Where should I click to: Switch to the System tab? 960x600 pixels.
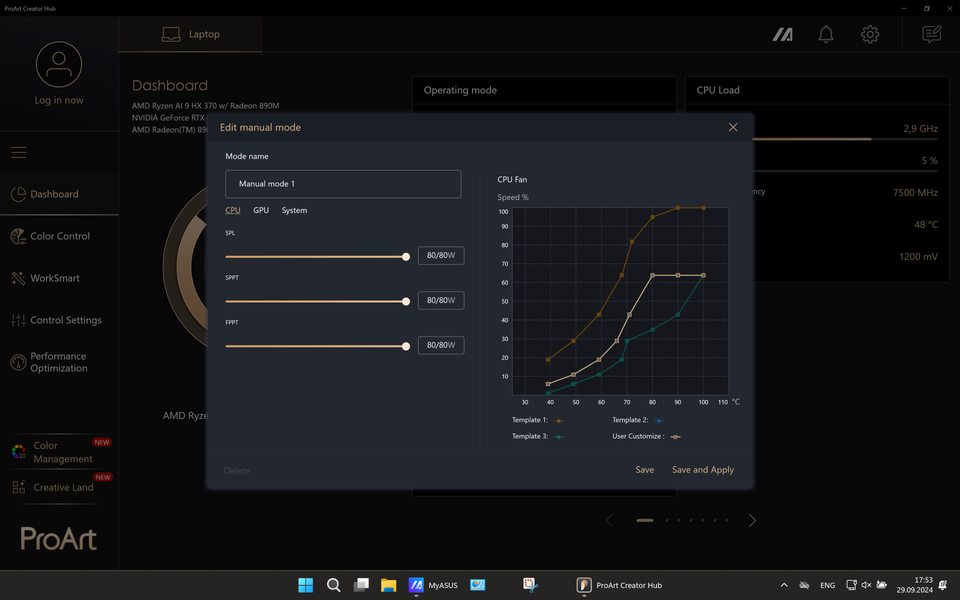(x=294, y=210)
